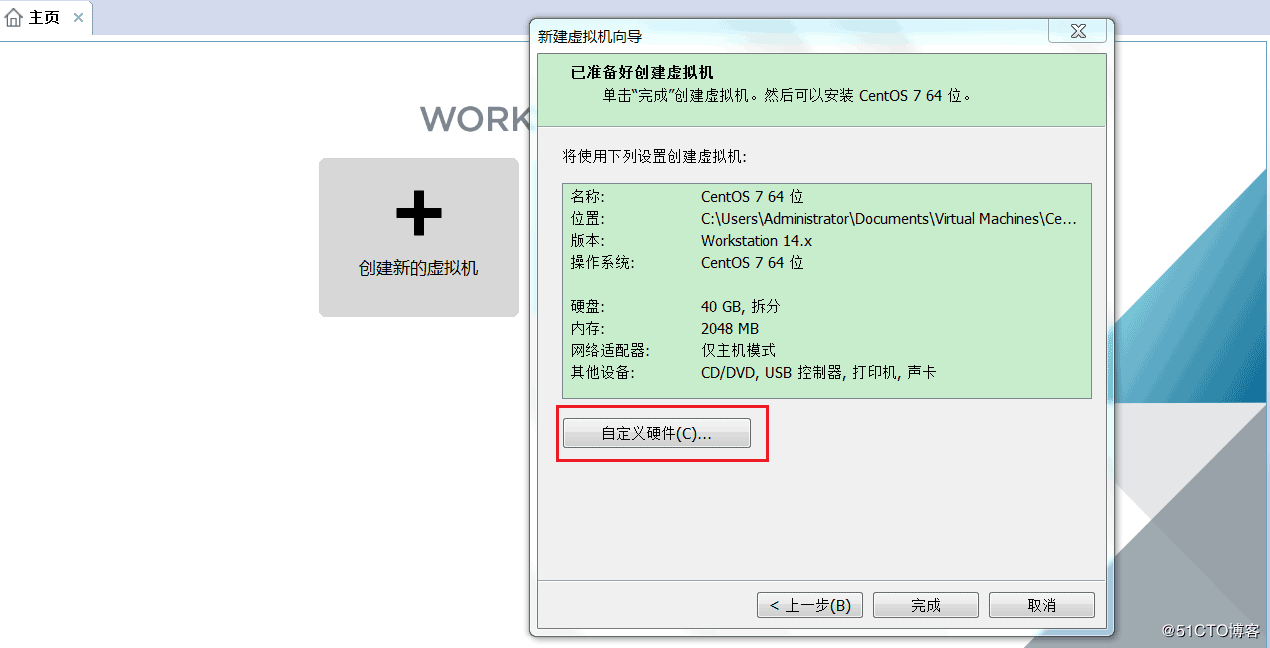
Task: Close the 主页 tab with its x
Action: 78,18
